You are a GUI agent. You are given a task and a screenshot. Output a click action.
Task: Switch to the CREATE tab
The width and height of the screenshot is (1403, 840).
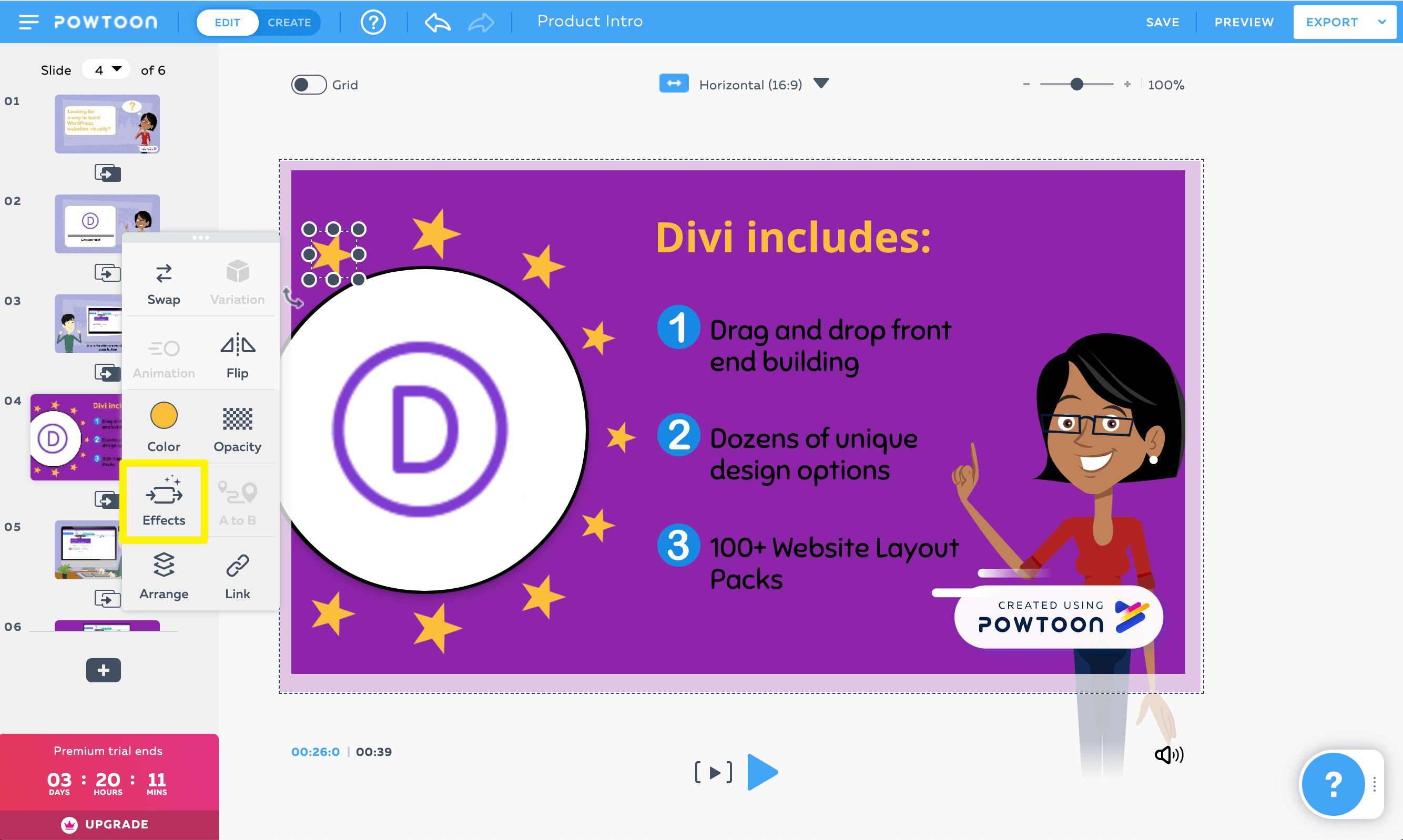pos(289,22)
